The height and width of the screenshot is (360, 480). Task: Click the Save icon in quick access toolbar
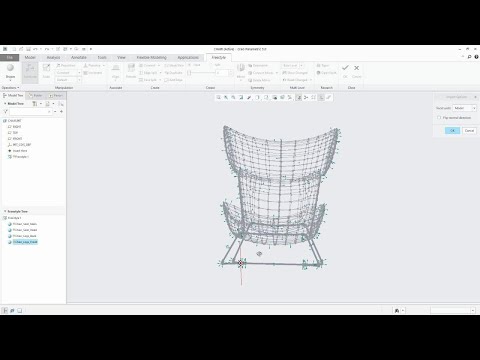(28, 49)
